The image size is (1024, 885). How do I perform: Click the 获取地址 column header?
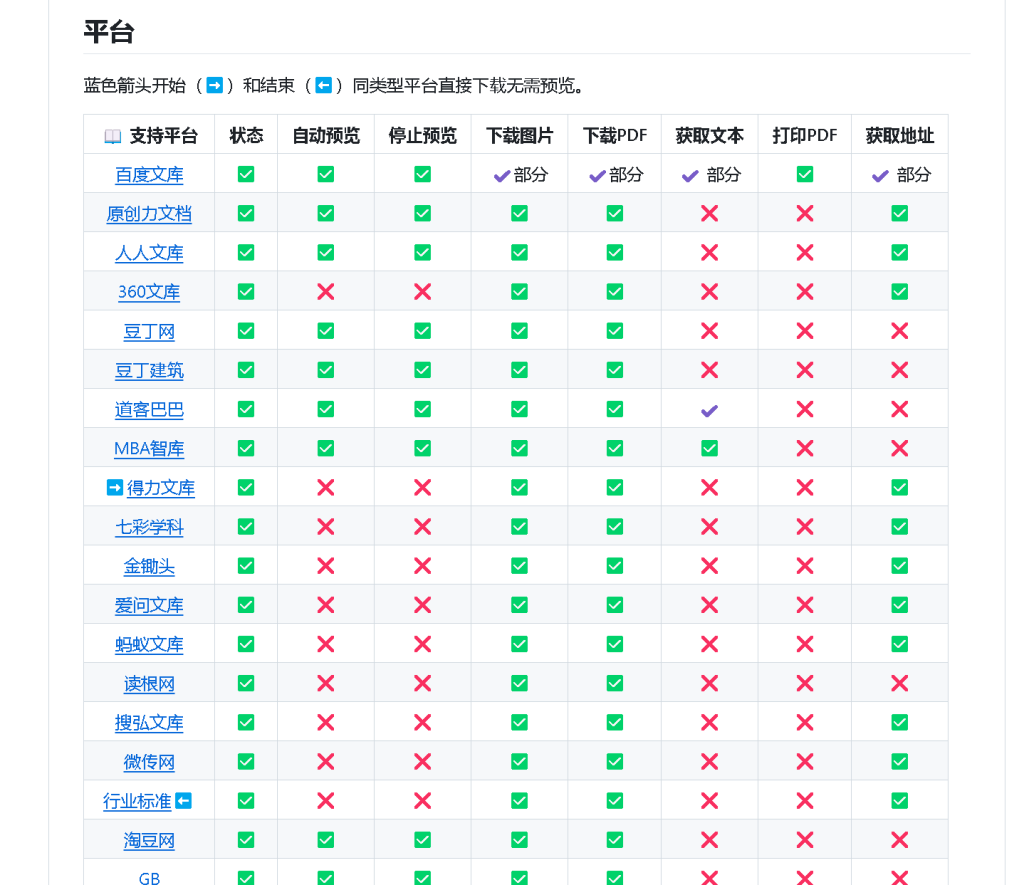pyautogui.click(x=900, y=135)
